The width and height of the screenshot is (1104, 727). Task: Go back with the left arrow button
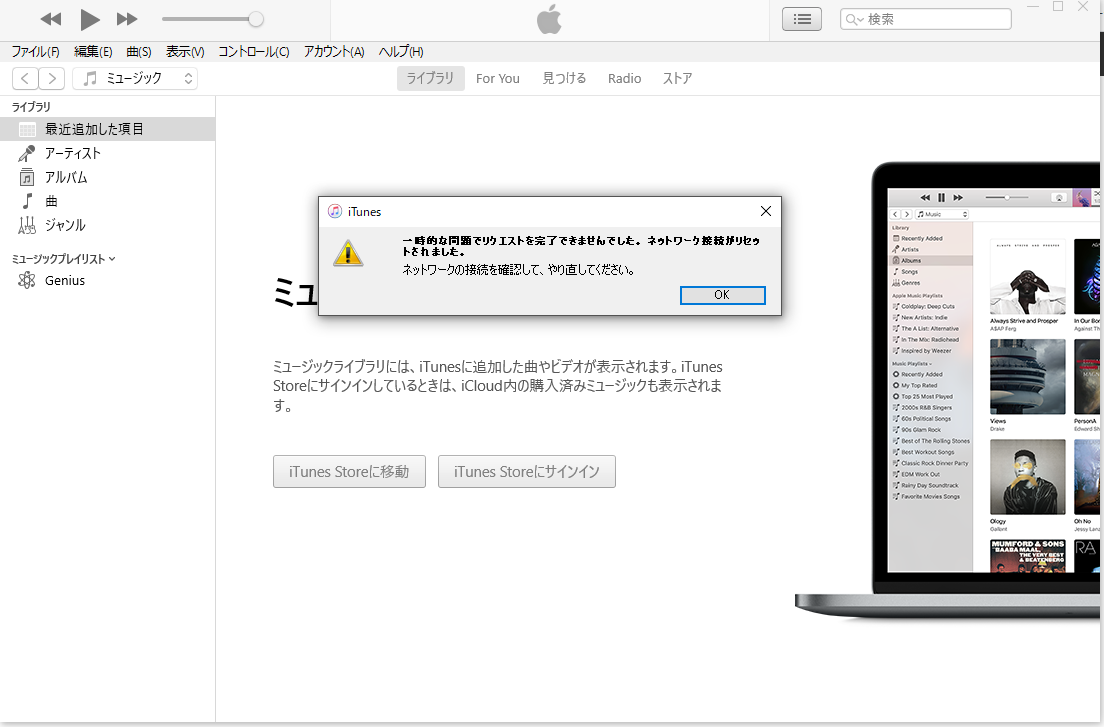(x=25, y=78)
